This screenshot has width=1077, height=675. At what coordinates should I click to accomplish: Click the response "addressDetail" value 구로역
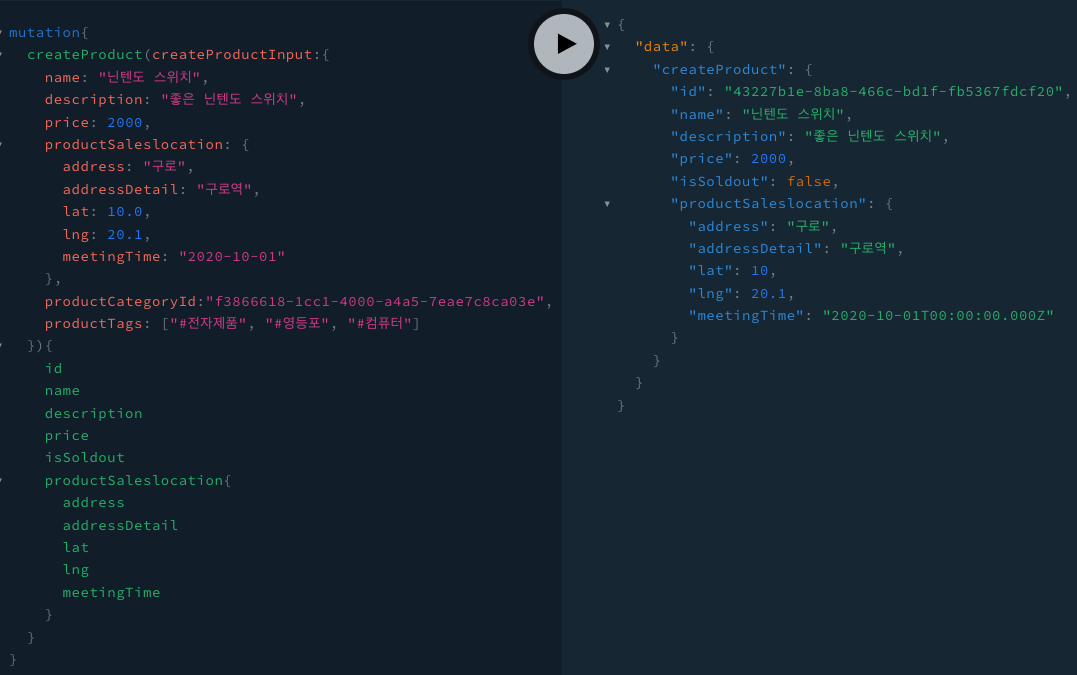pos(868,249)
